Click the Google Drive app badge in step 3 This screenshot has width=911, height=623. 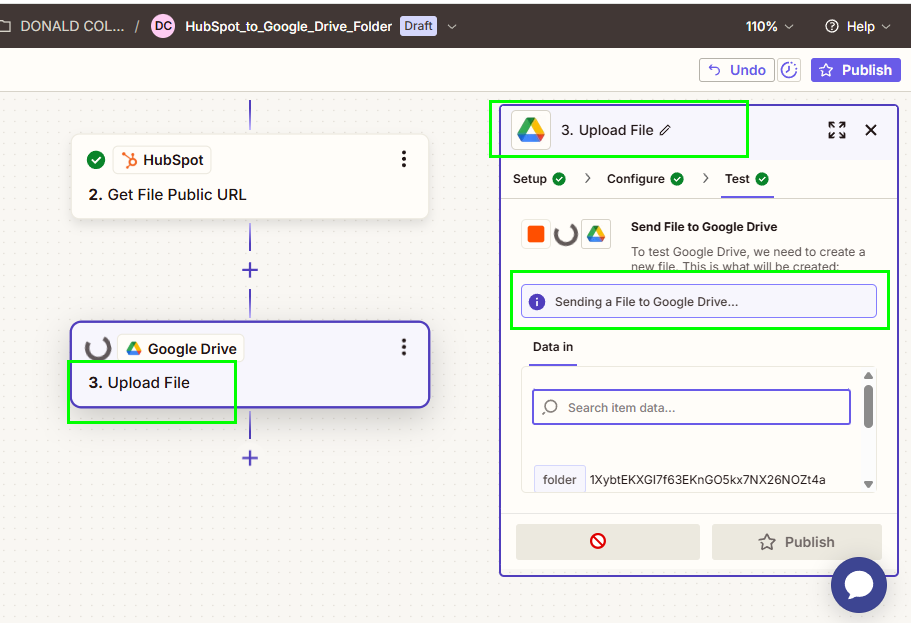(x=181, y=349)
